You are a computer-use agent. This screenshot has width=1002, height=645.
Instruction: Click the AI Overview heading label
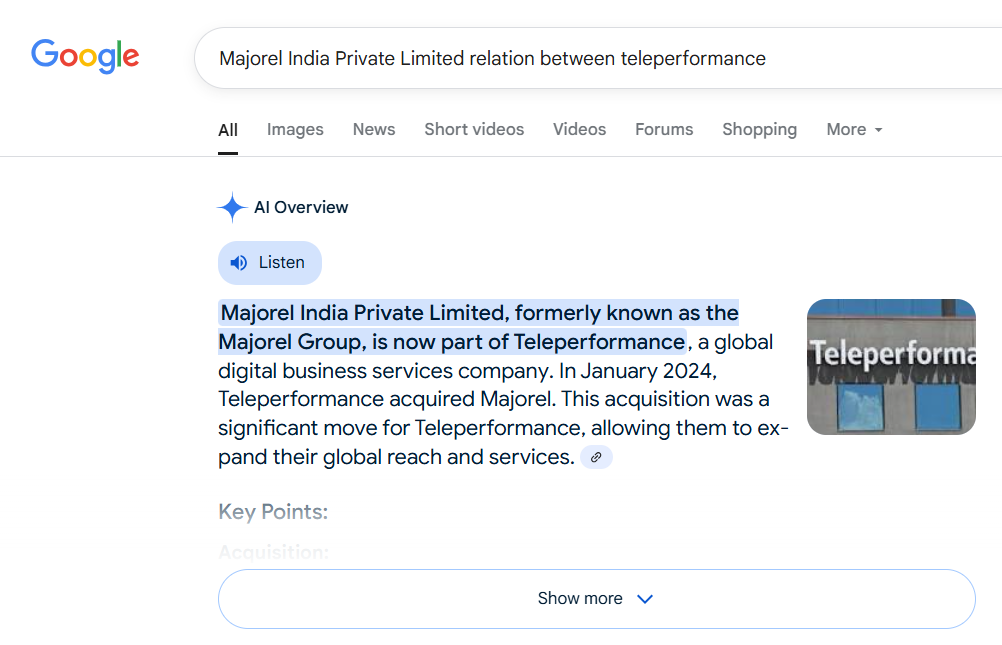click(301, 208)
